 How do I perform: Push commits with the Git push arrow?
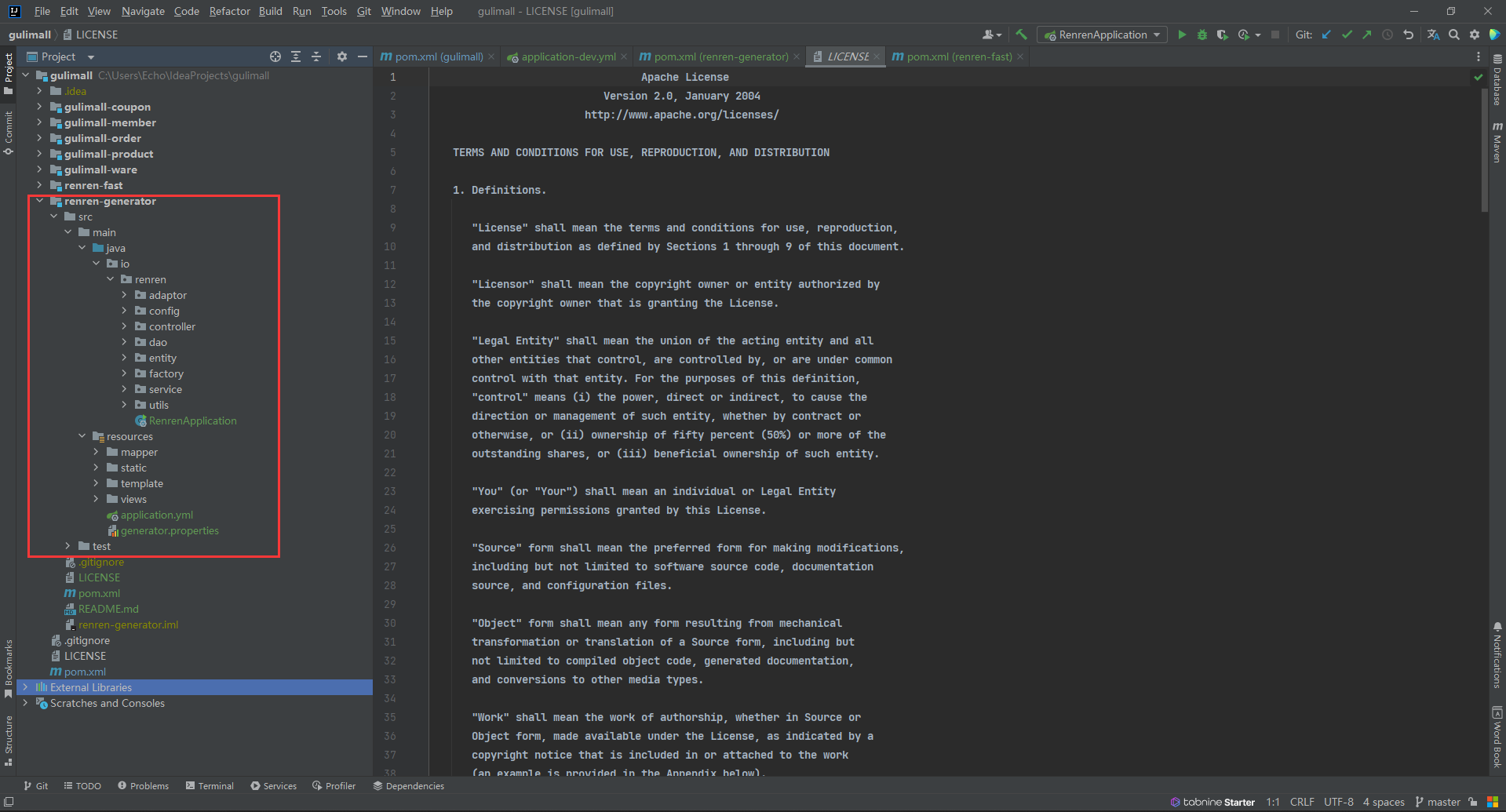(x=1367, y=35)
